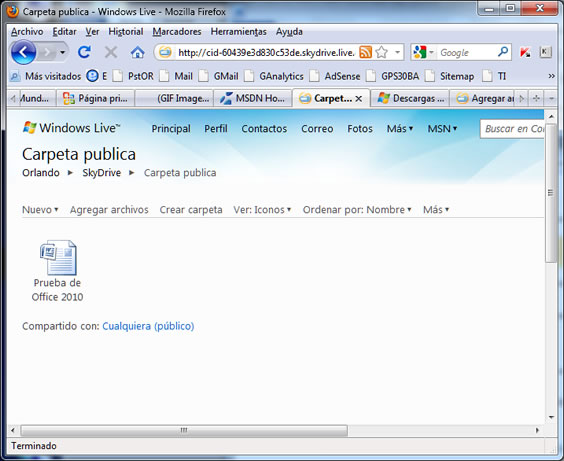564x461 pixels.
Task: Click the Windows Live logo
Action: pos(71,128)
